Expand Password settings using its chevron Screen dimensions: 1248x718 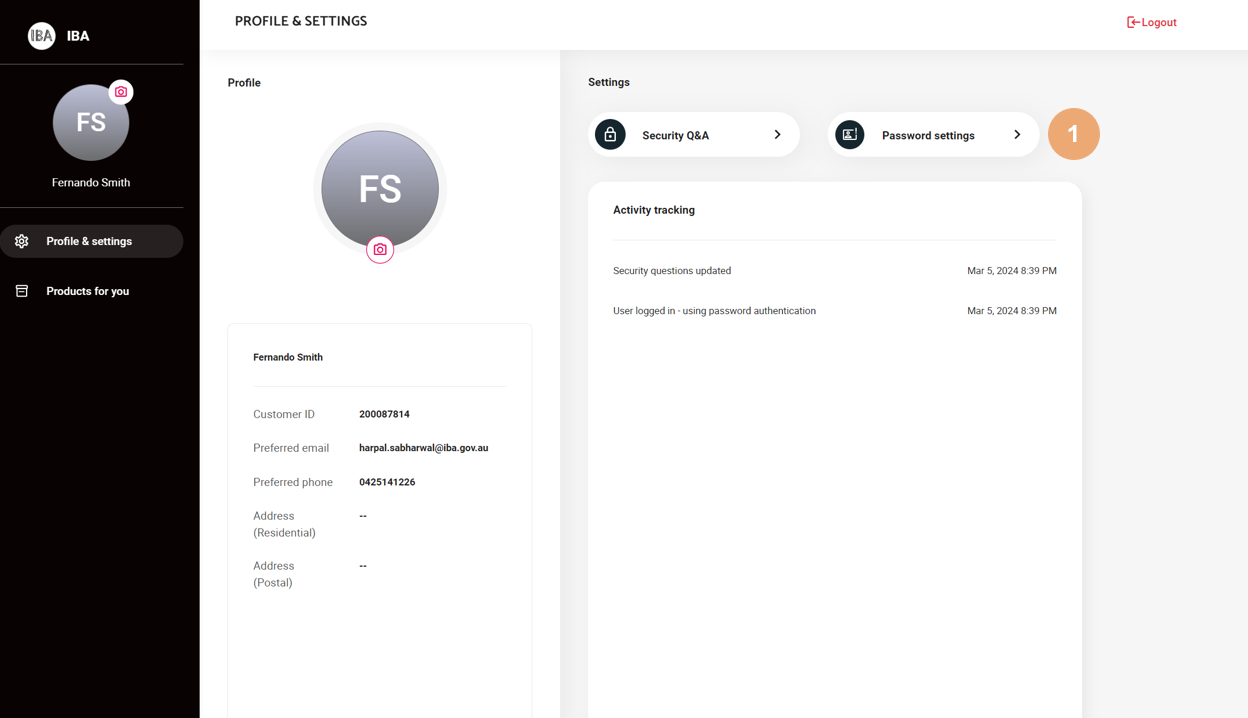(1017, 135)
